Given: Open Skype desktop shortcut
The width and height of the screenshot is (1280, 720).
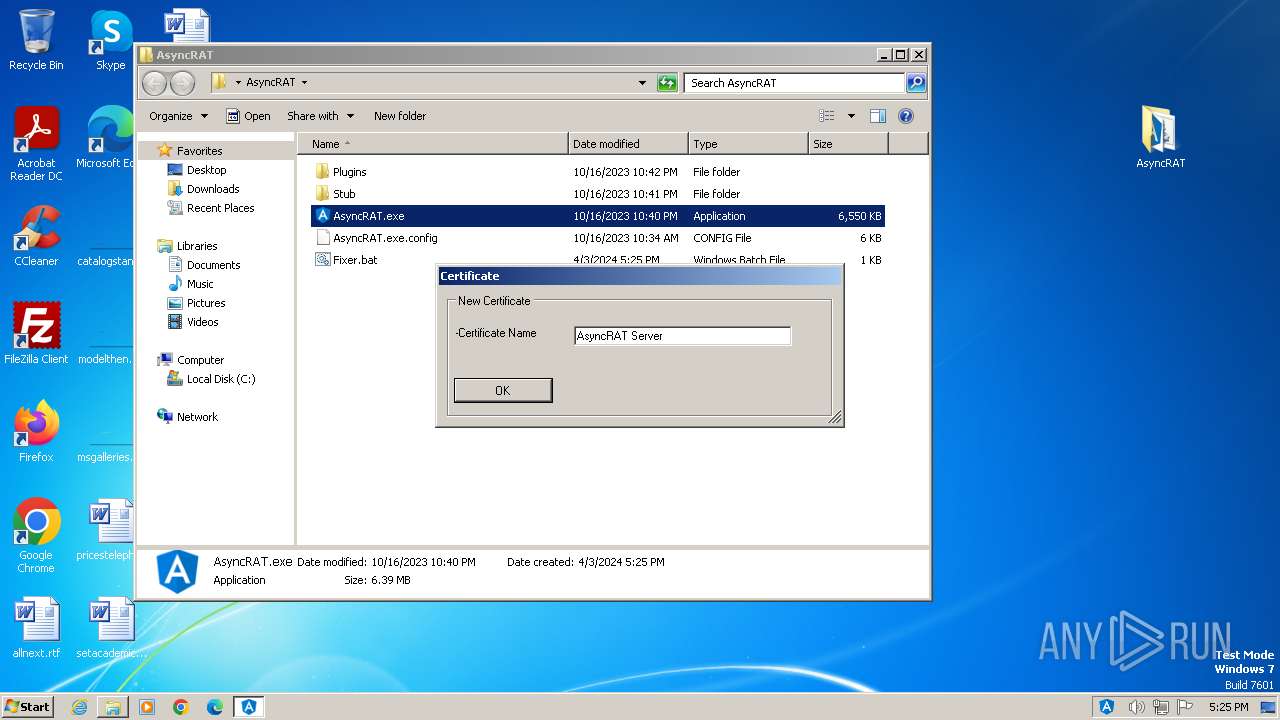Looking at the screenshot, I should tap(110, 40).
